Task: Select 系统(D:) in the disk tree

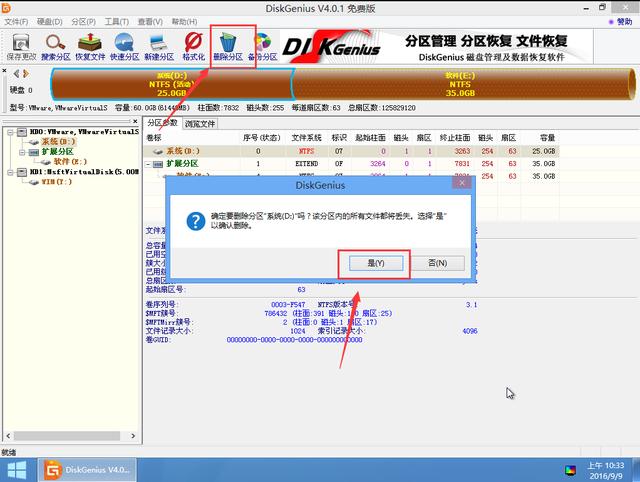Action: point(58,142)
